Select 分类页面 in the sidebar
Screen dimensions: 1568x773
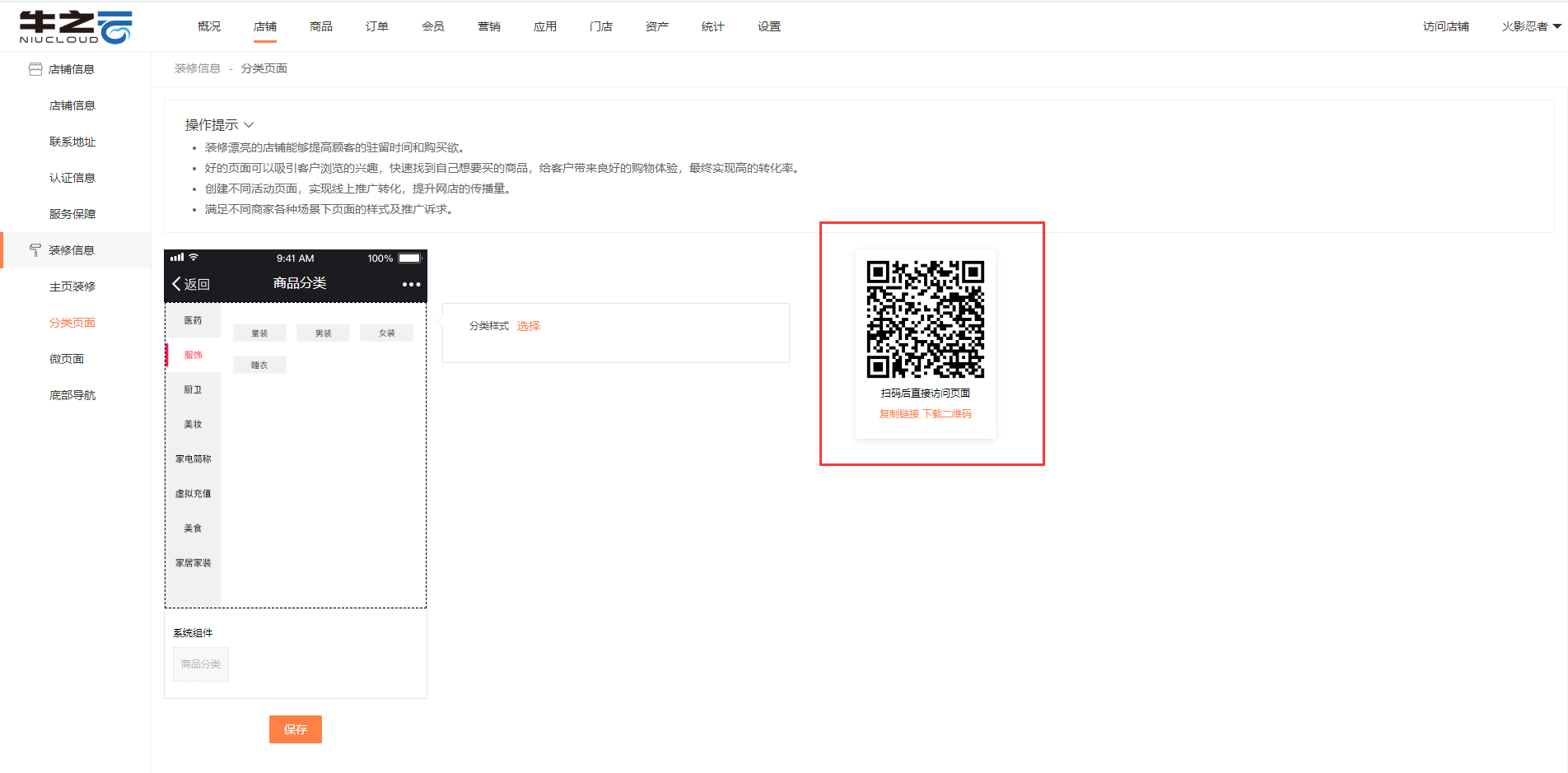pyautogui.click(x=72, y=323)
